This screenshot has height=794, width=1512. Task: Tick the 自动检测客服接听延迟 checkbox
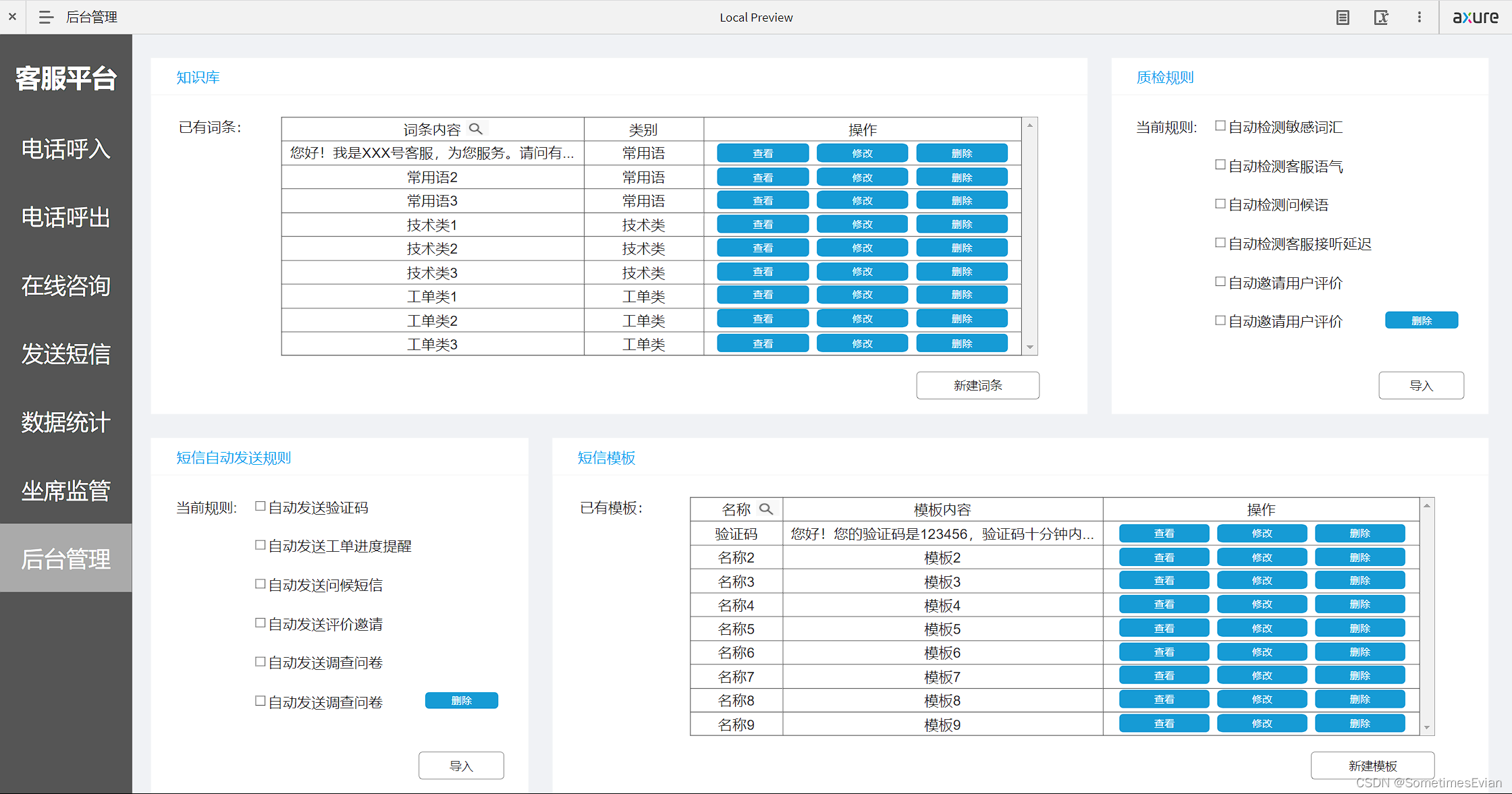click(x=1220, y=242)
